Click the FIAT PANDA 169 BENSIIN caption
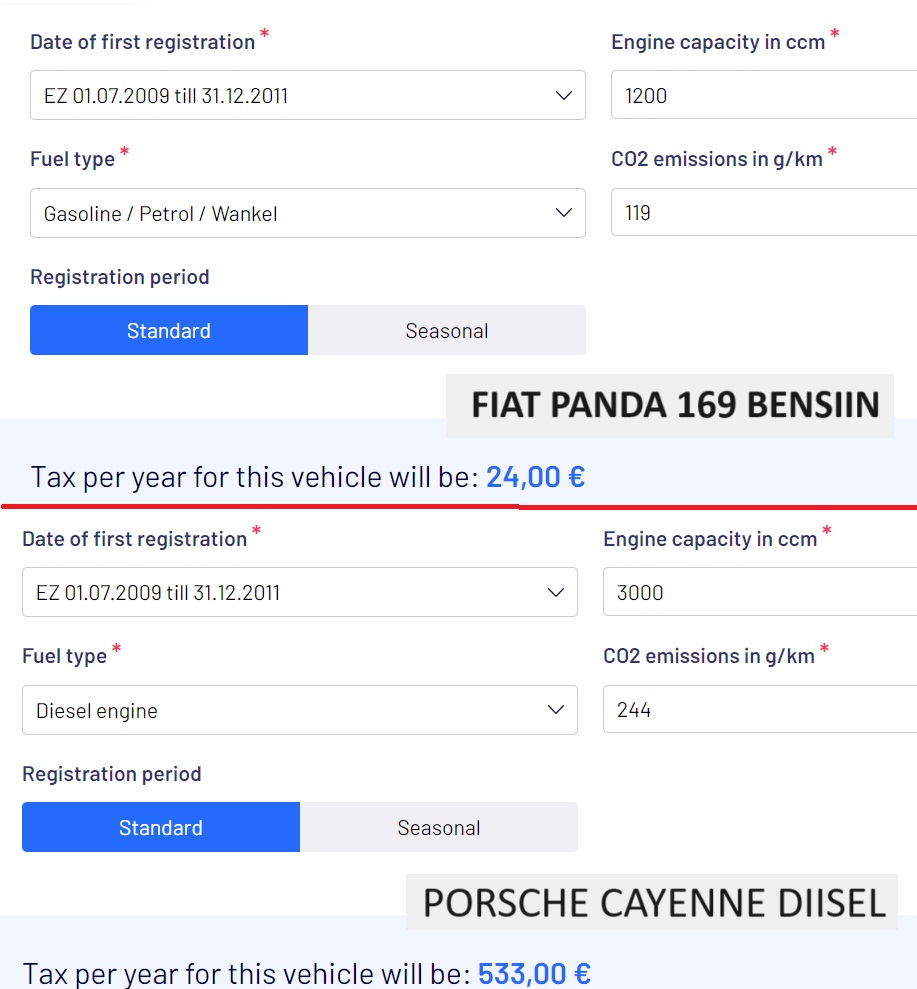This screenshot has width=917, height=989. point(674,405)
